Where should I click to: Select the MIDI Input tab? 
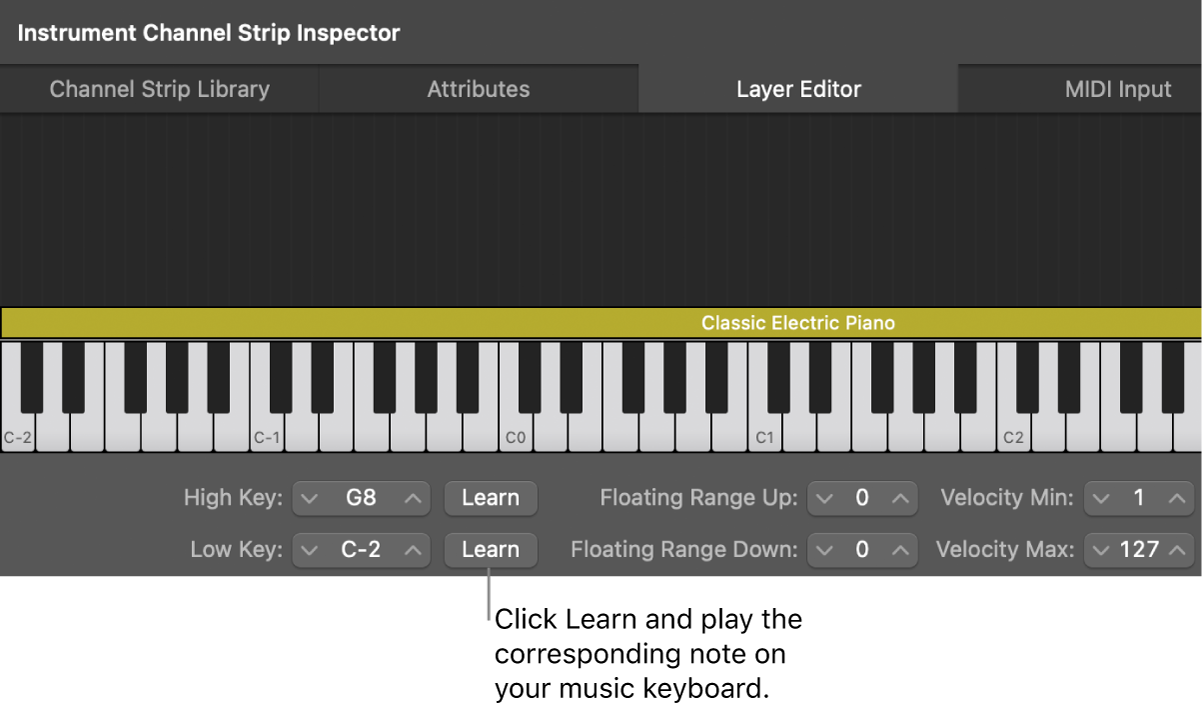pos(1117,89)
